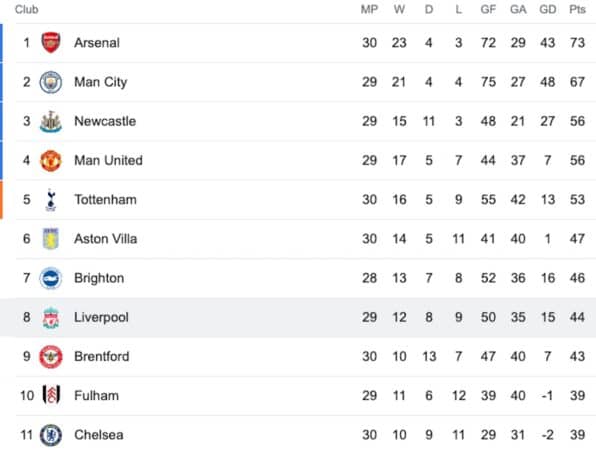
Task: Click the Brighton club crest
Action: pos(51,278)
